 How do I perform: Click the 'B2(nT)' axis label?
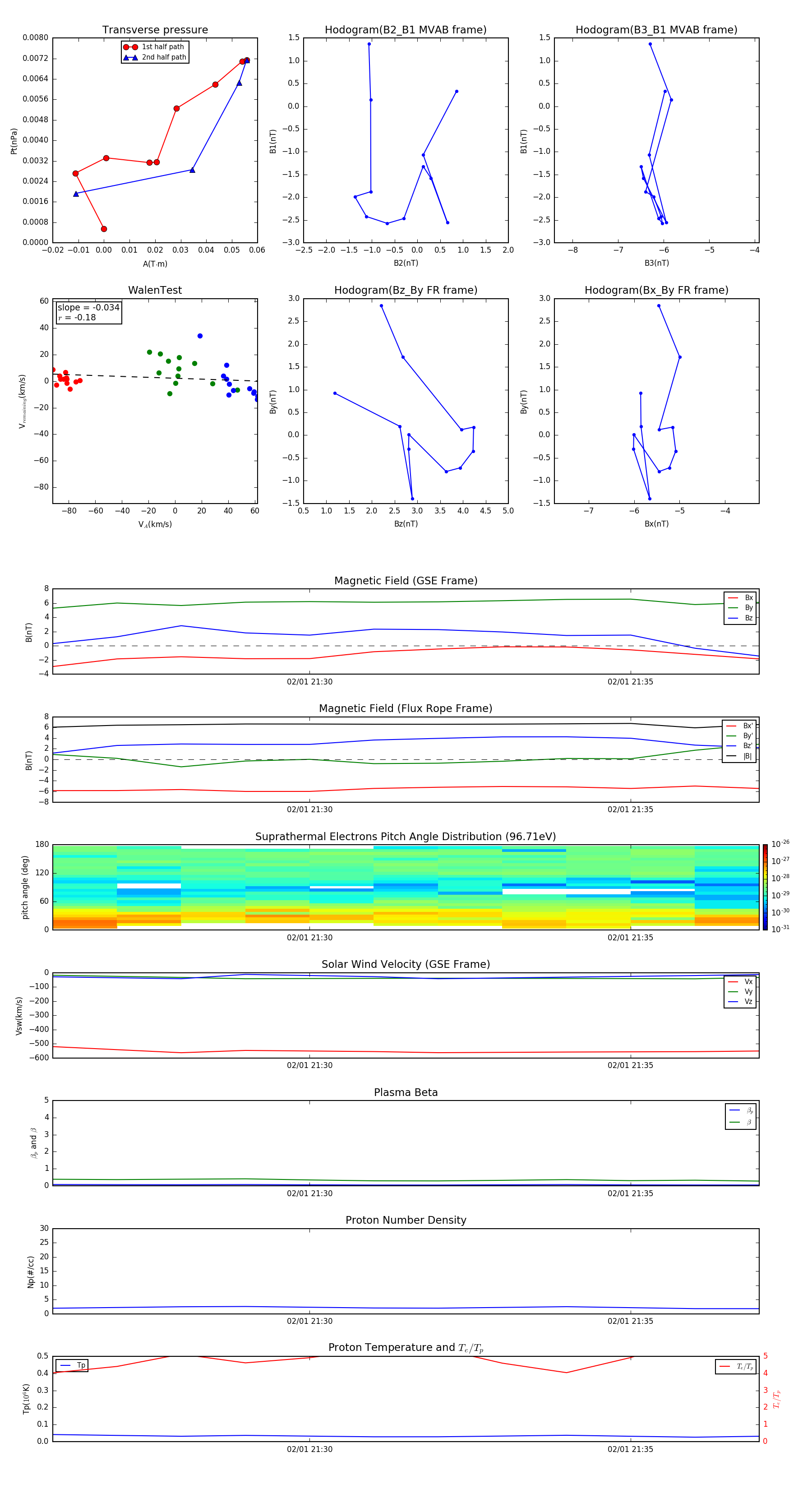[406, 263]
